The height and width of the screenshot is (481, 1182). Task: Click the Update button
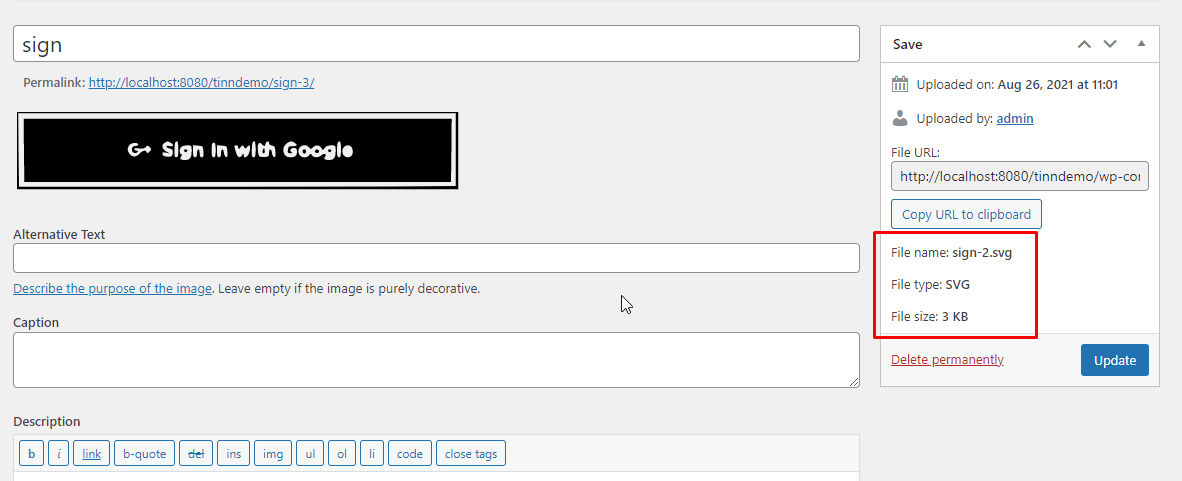[x=1115, y=360]
